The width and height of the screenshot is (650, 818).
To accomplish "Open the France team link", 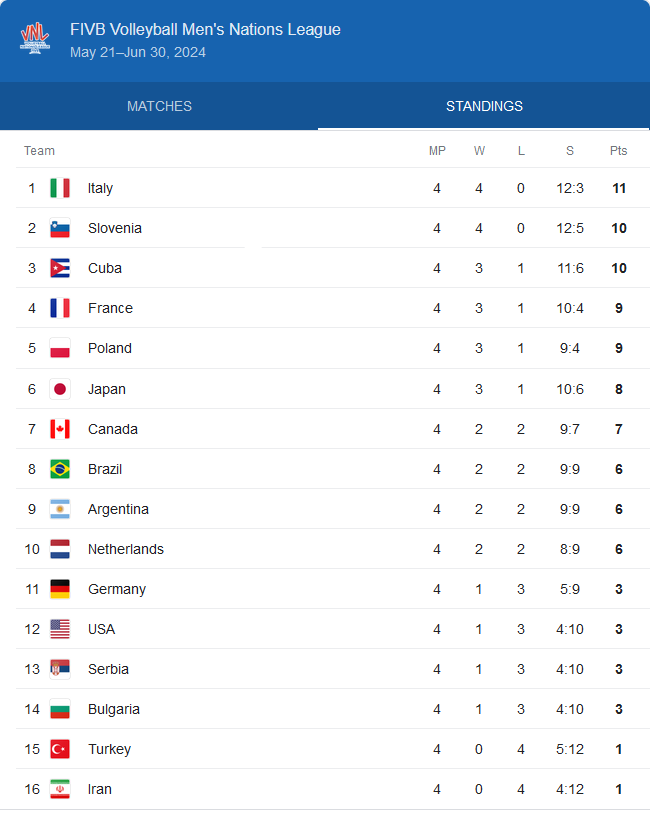I will (x=110, y=308).
